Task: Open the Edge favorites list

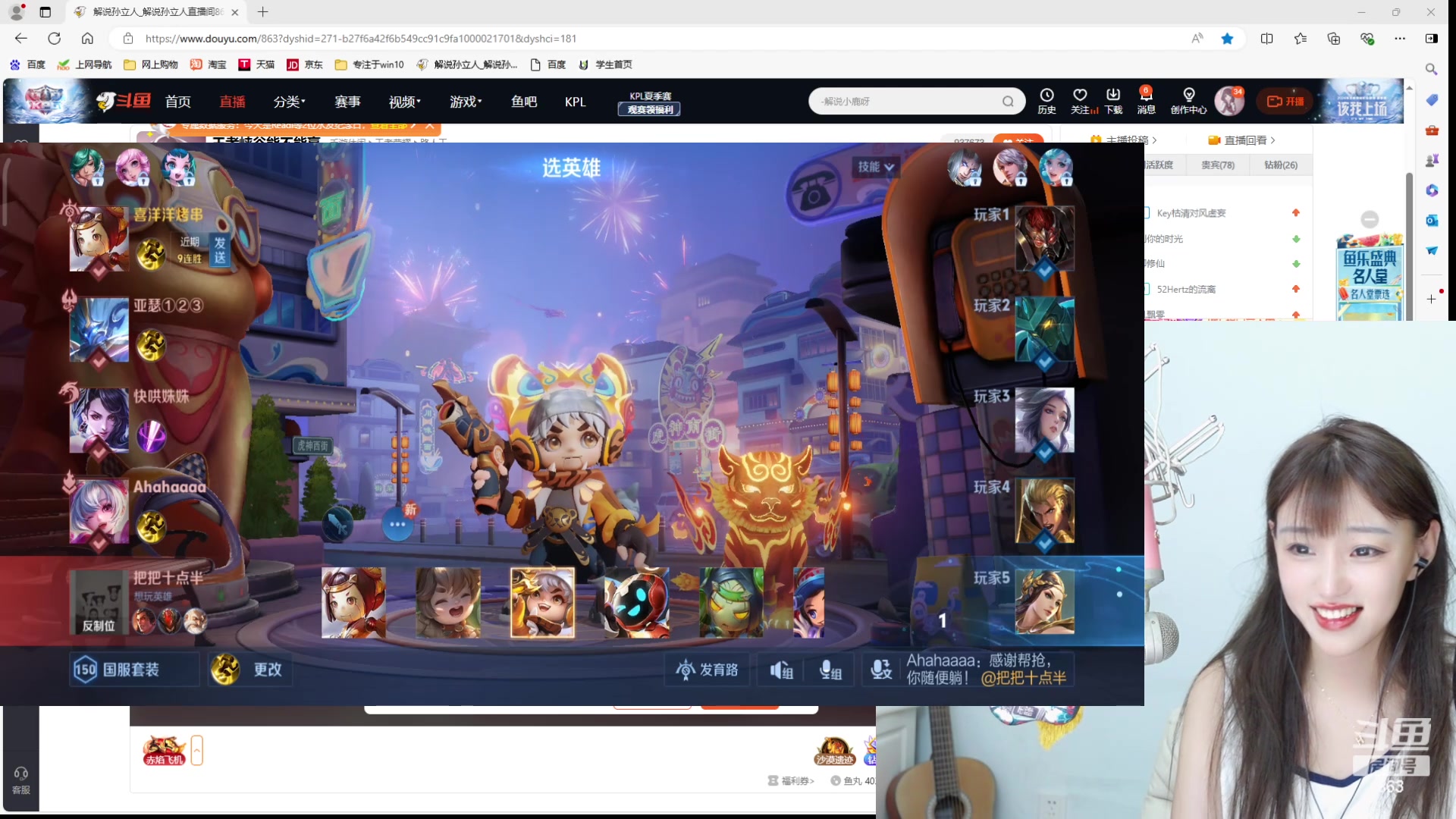Action: (x=1300, y=39)
